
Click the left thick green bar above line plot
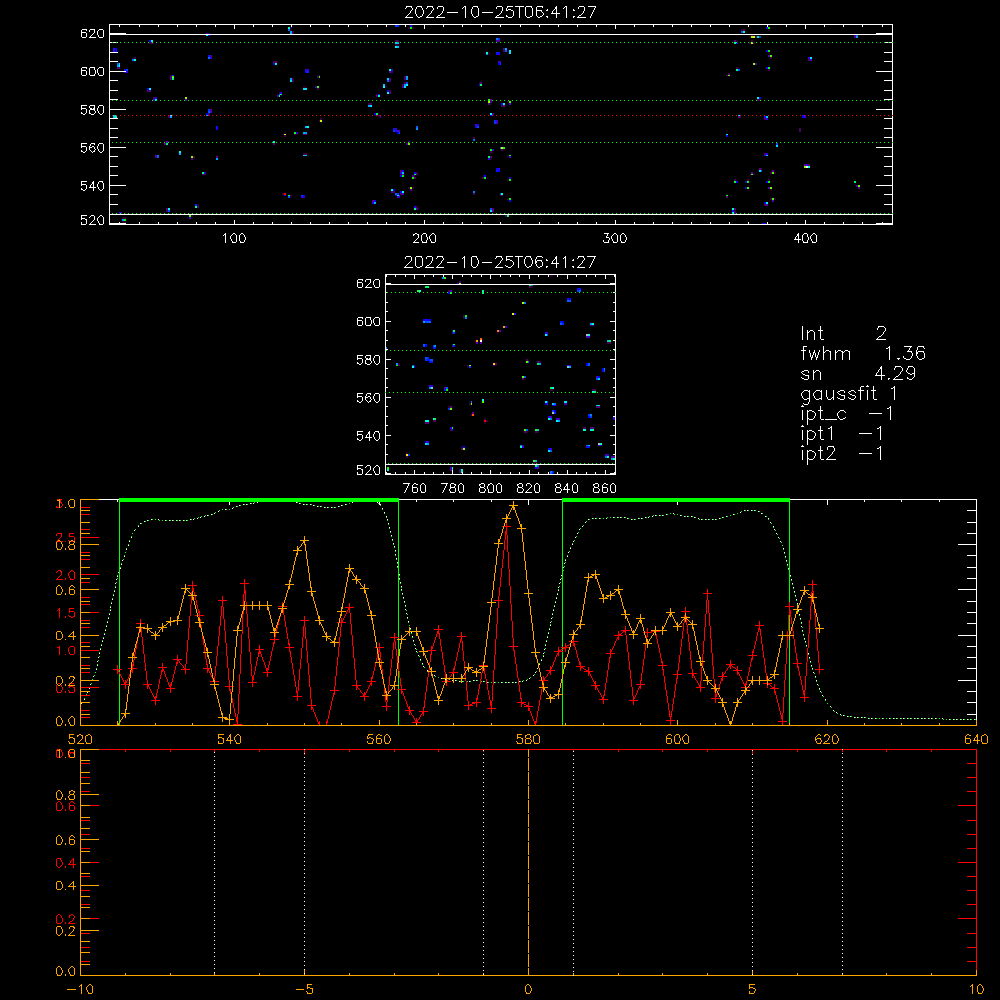pos(259,501)
